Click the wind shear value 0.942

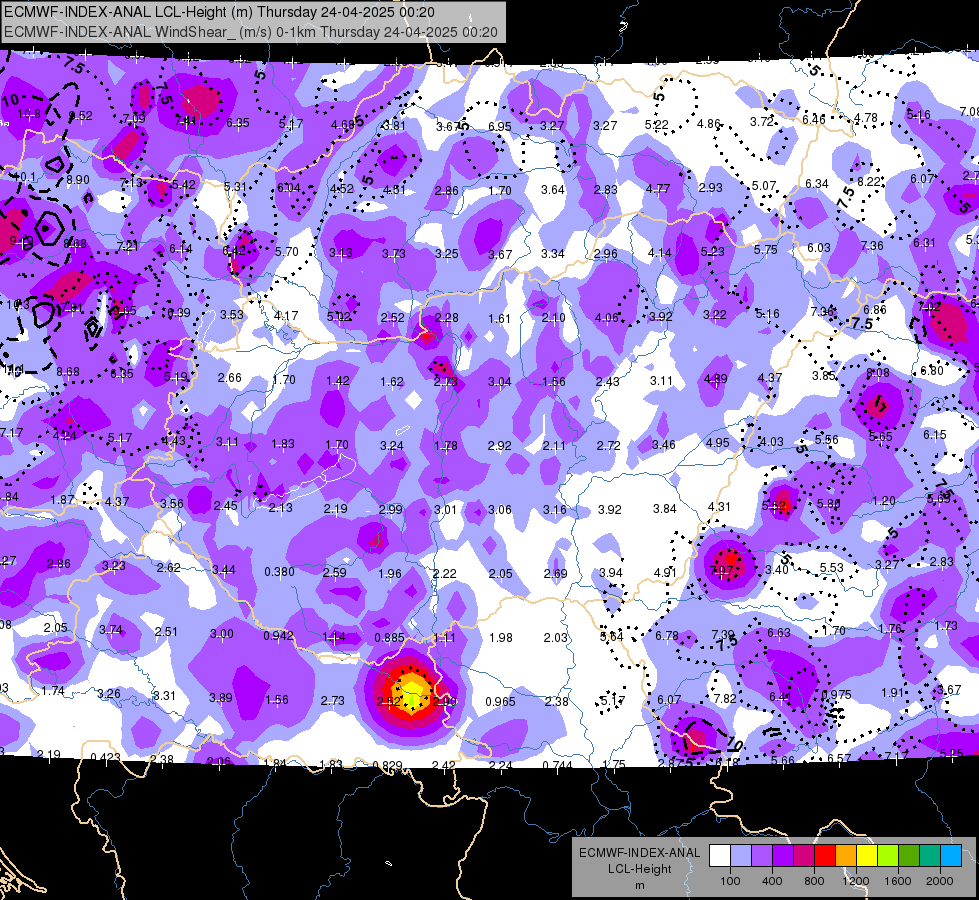(278, 636)
